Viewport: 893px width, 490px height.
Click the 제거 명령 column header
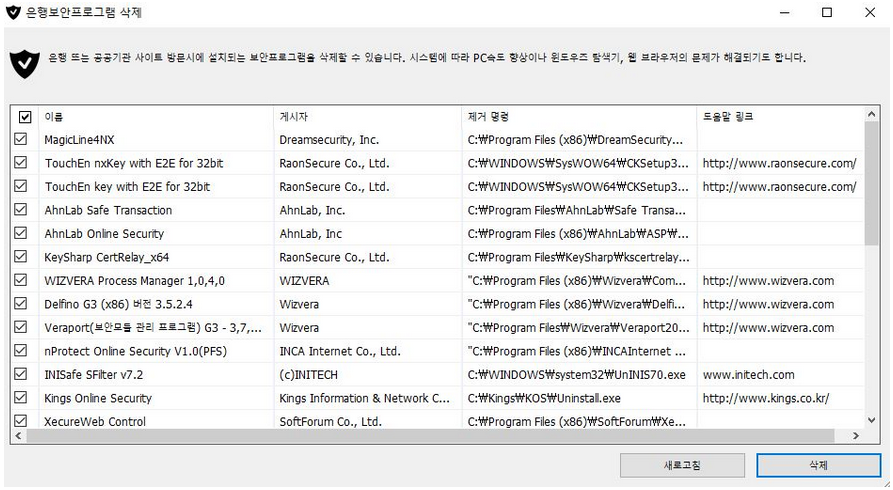[580, 117]
